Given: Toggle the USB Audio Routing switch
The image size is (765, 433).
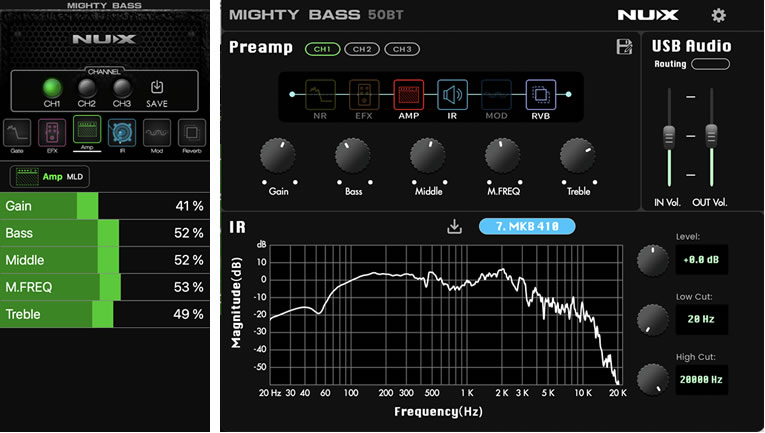Looking at the screenshot, I should coord(711,64).
